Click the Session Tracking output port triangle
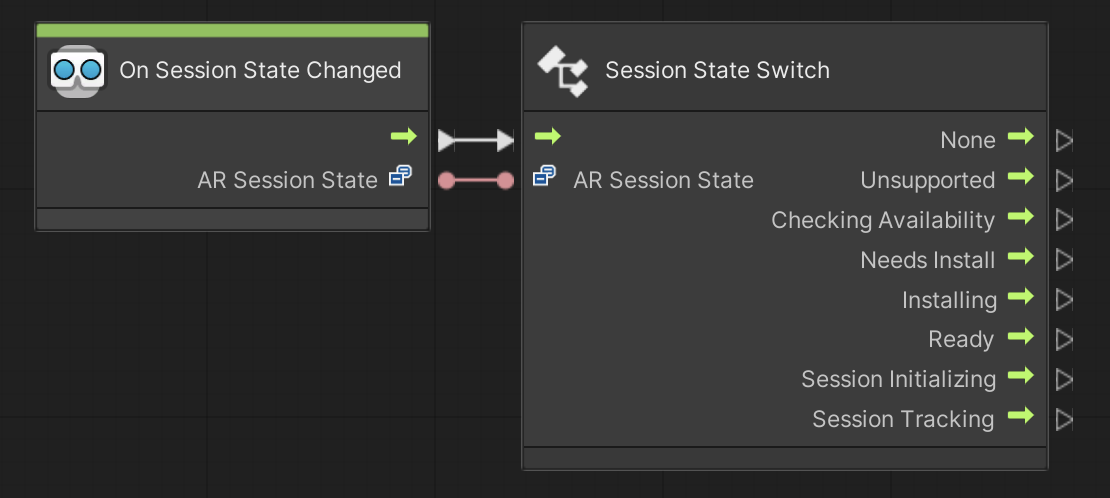 click(x=1064, y=419)
